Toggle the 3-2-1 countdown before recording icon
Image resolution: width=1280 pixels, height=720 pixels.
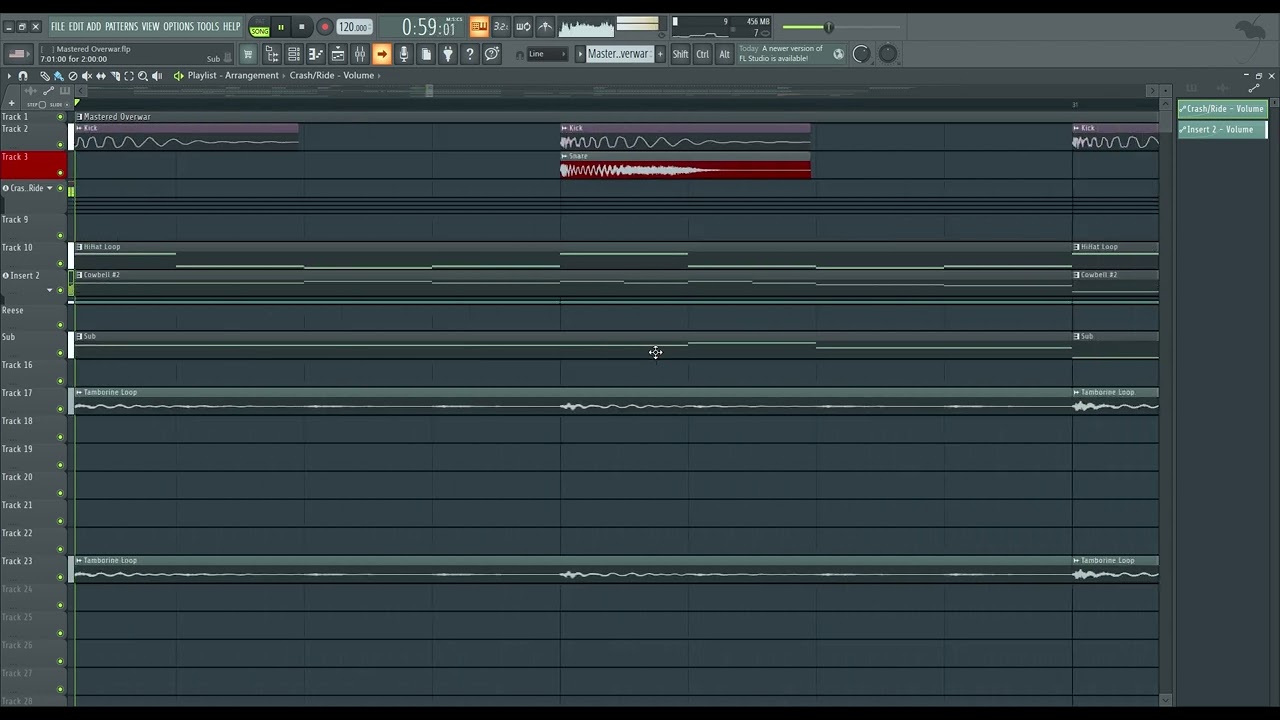(x=501, y=27)
